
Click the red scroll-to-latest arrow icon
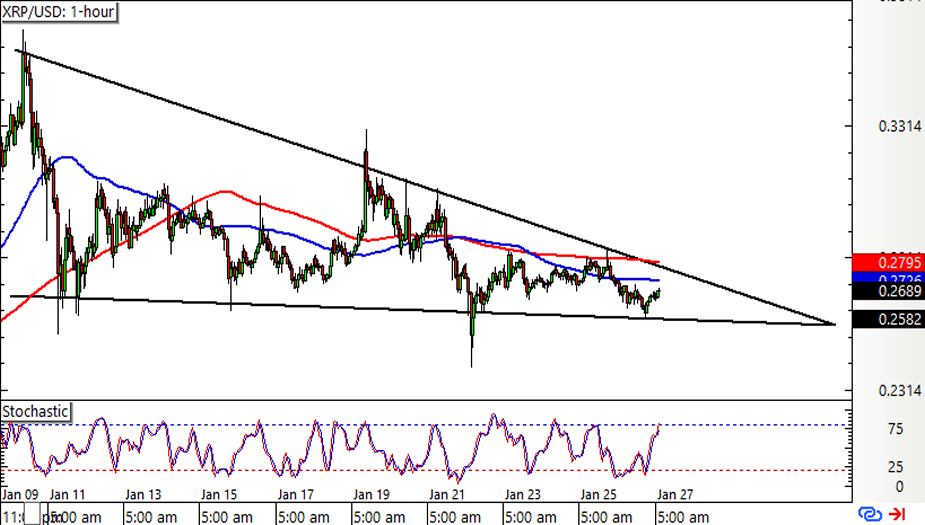pyautogui.click(x=898, y=514)
